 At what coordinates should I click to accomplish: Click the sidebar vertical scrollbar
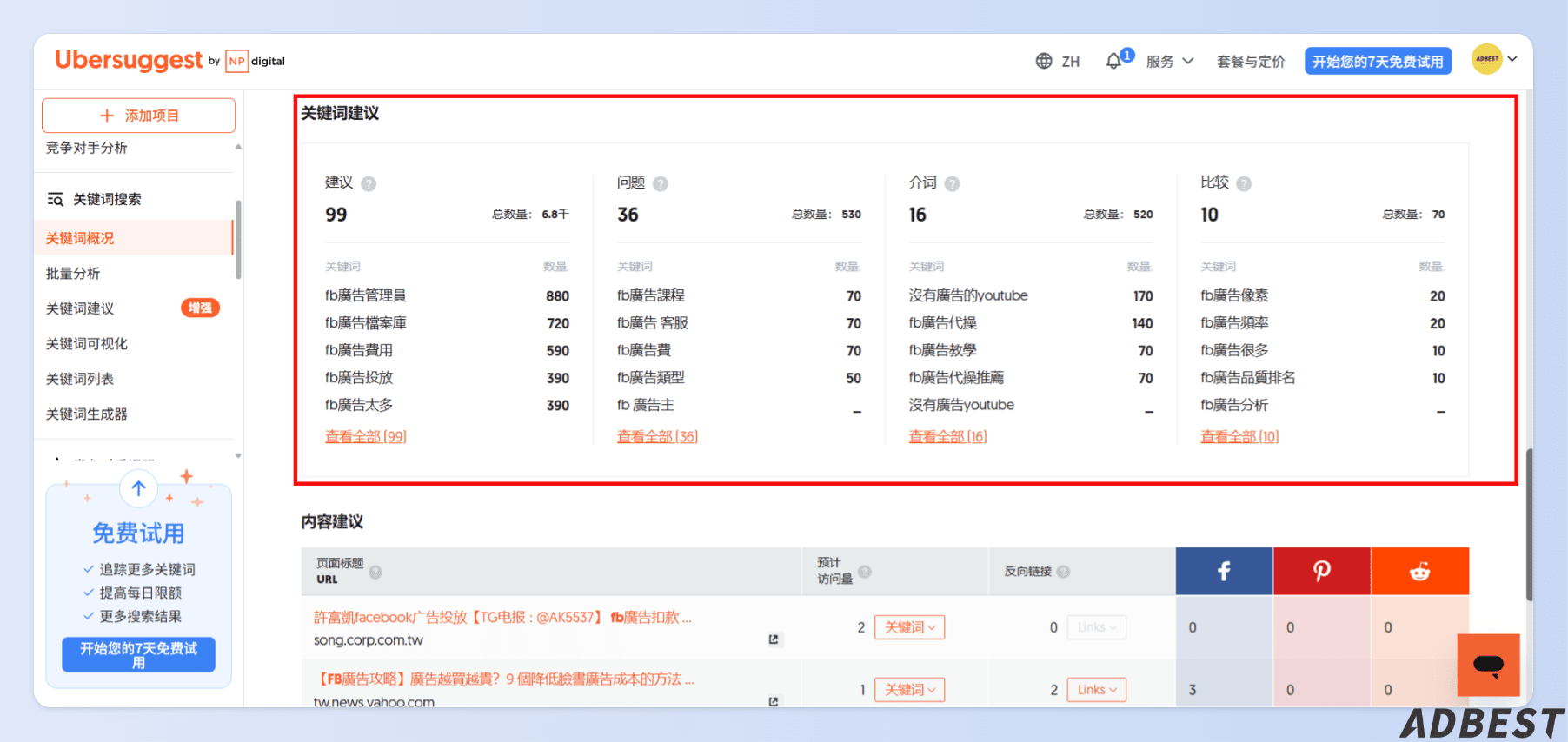pos(237,240)
